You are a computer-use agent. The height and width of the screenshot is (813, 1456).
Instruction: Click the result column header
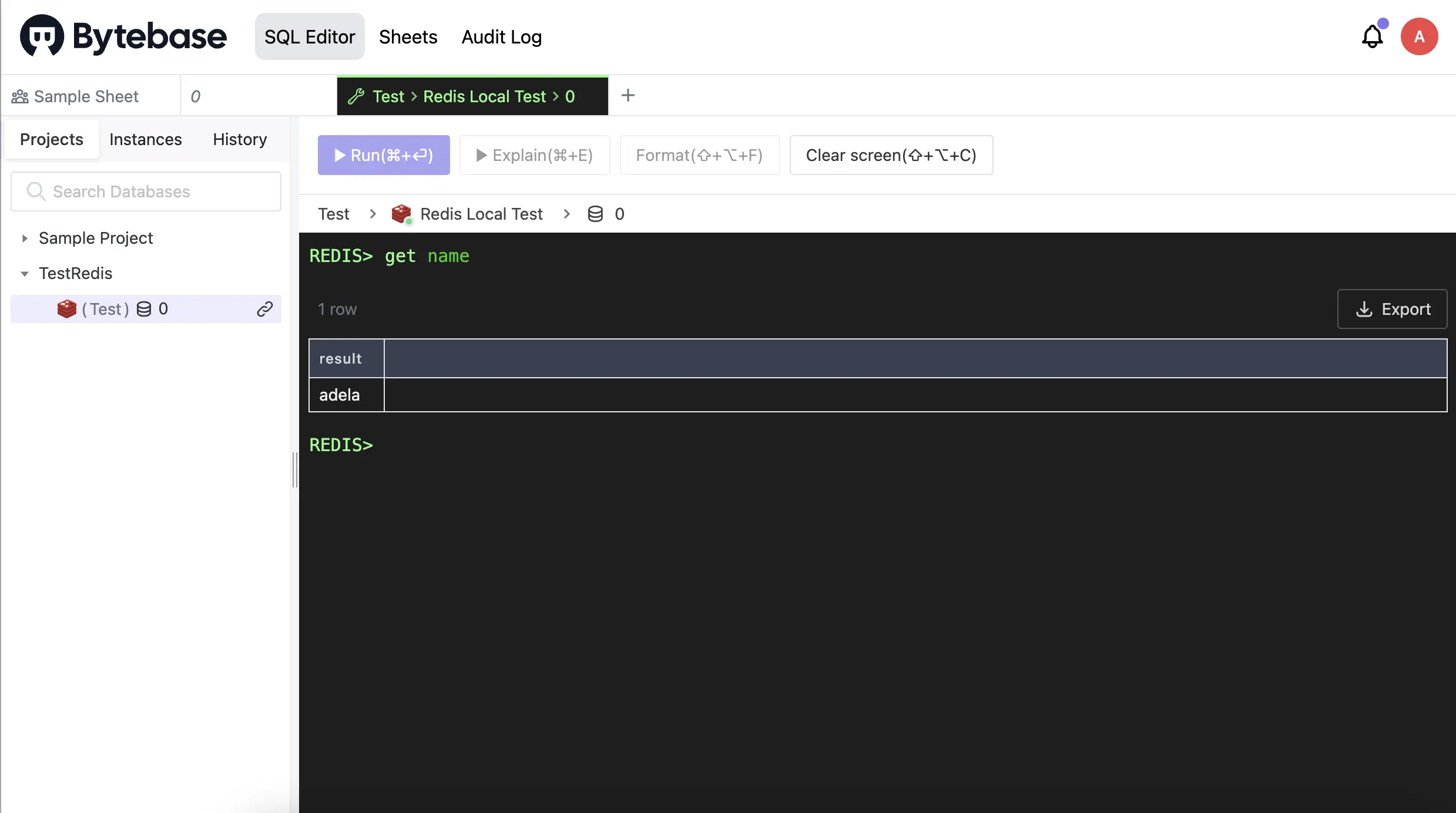pyautogui.click(x=347, y=358)
